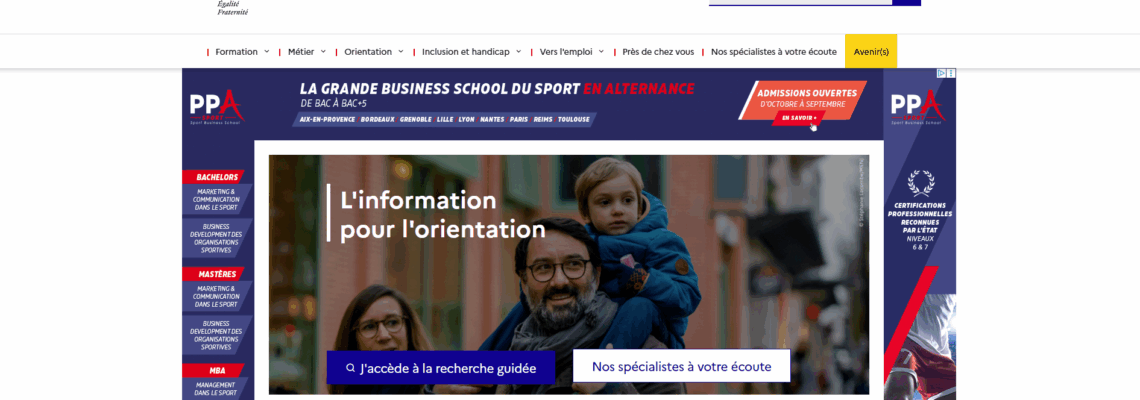Expand the Métier dropdown chevron
This screenshot has height=400, width=1140.
(321, 52)
